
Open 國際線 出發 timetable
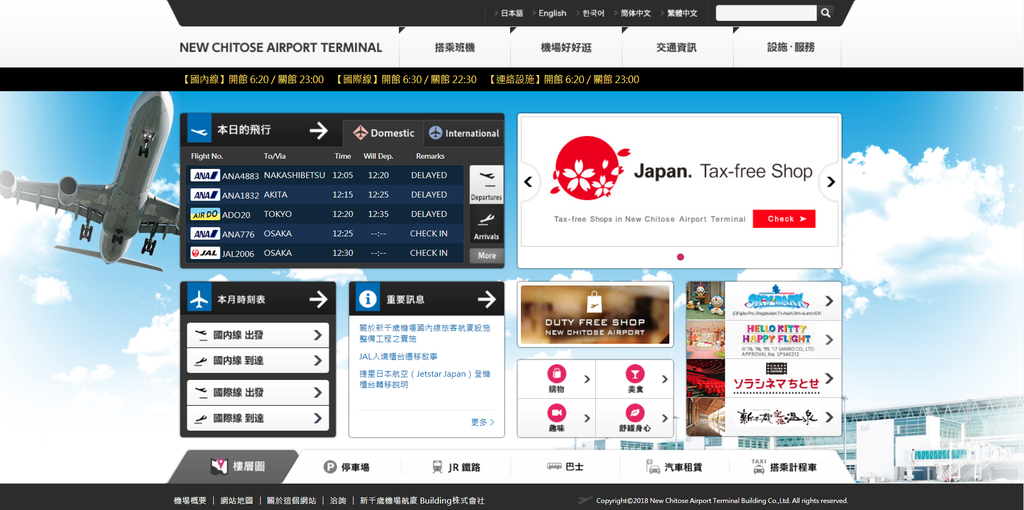pyautogui.click(x=258, y=392)
